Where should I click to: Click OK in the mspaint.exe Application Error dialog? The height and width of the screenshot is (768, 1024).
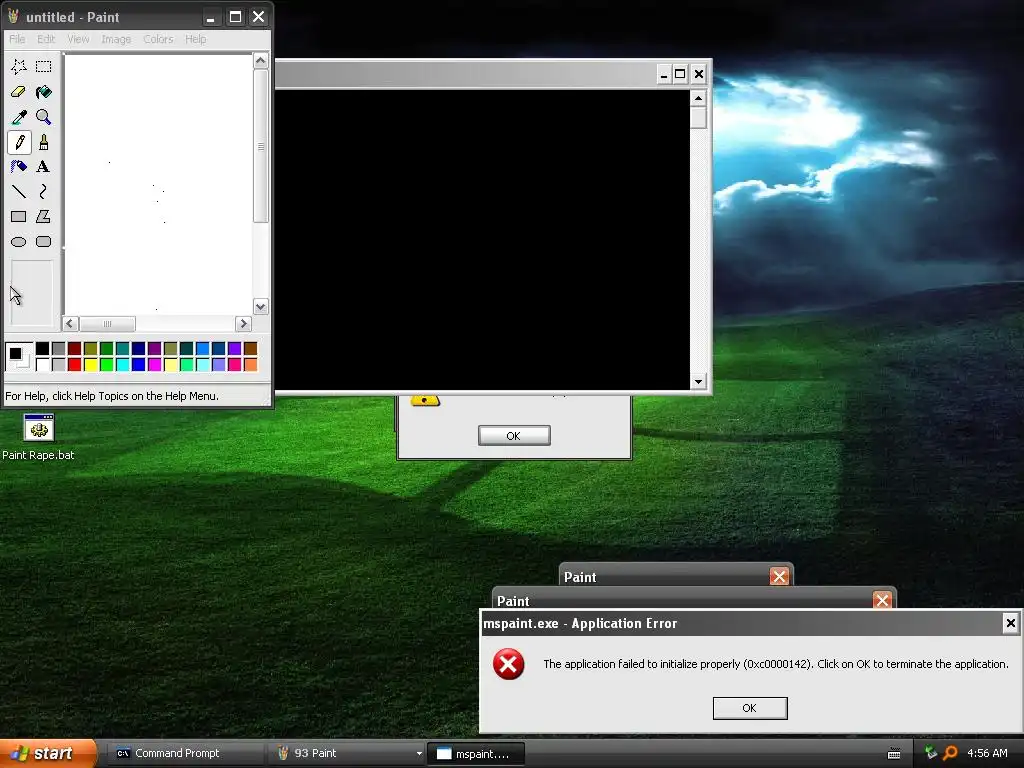pos(750,708)
